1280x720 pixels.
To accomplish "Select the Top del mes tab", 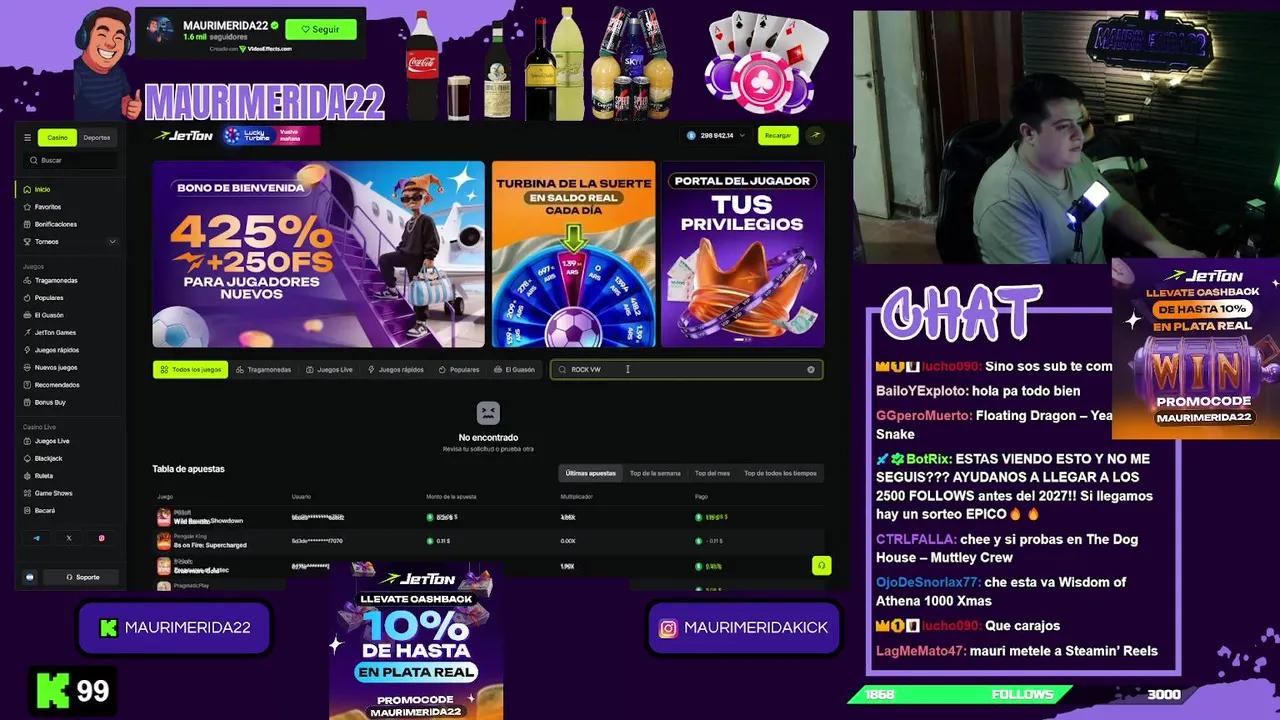I will coord(712,473).
